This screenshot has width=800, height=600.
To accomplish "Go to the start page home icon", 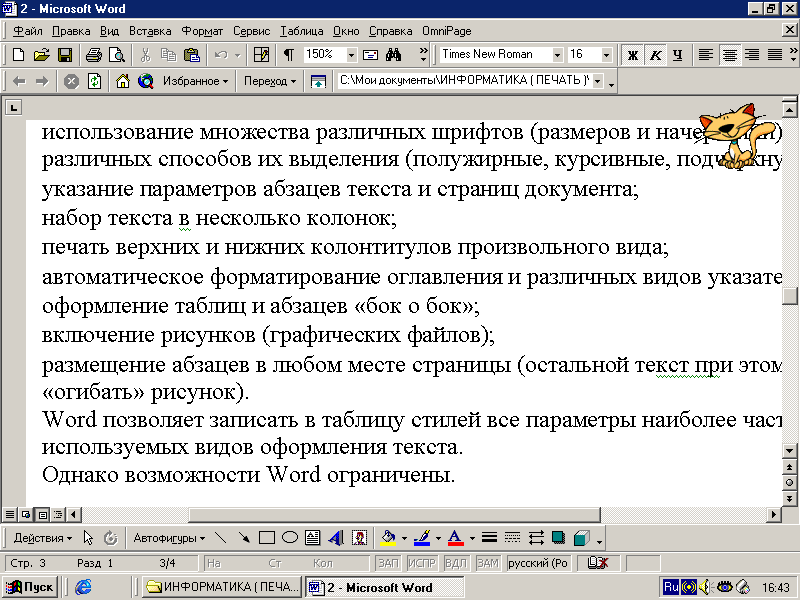I will pyautogui.click(x=122, y=81).
